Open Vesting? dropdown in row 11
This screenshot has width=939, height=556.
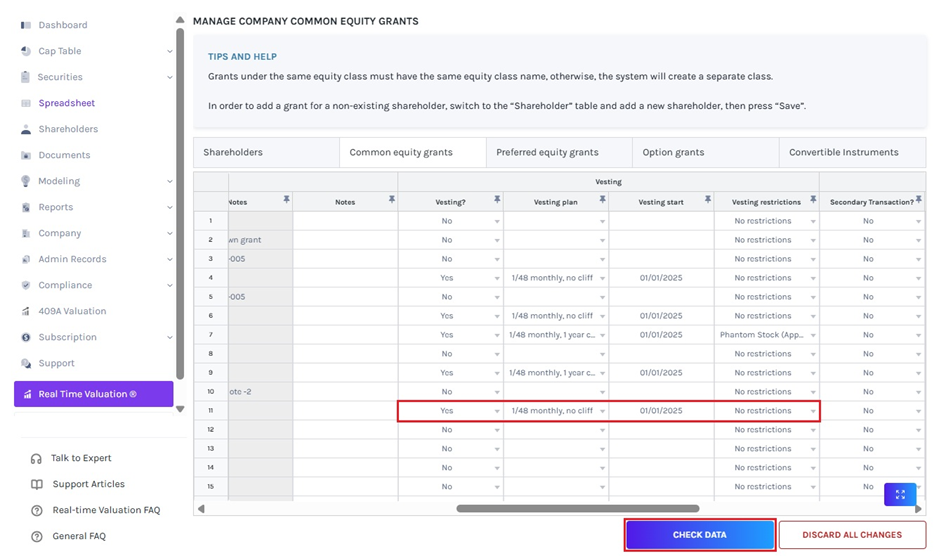(x=497, y=411)
